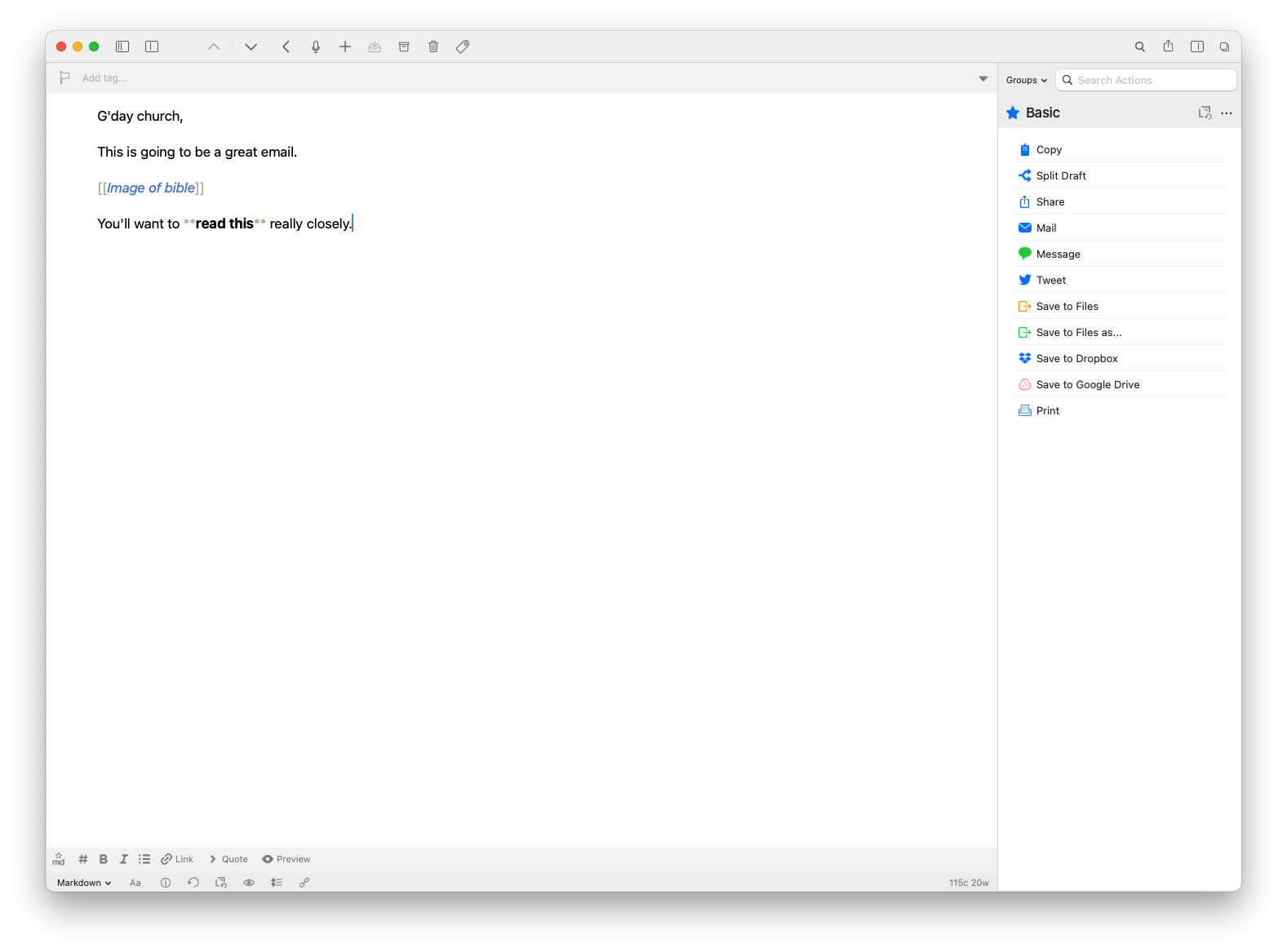Click the 'G'day church,' line in editor
Image resolution: width=1287 pixels, height=952 pixels.
[x=140, y=116]
